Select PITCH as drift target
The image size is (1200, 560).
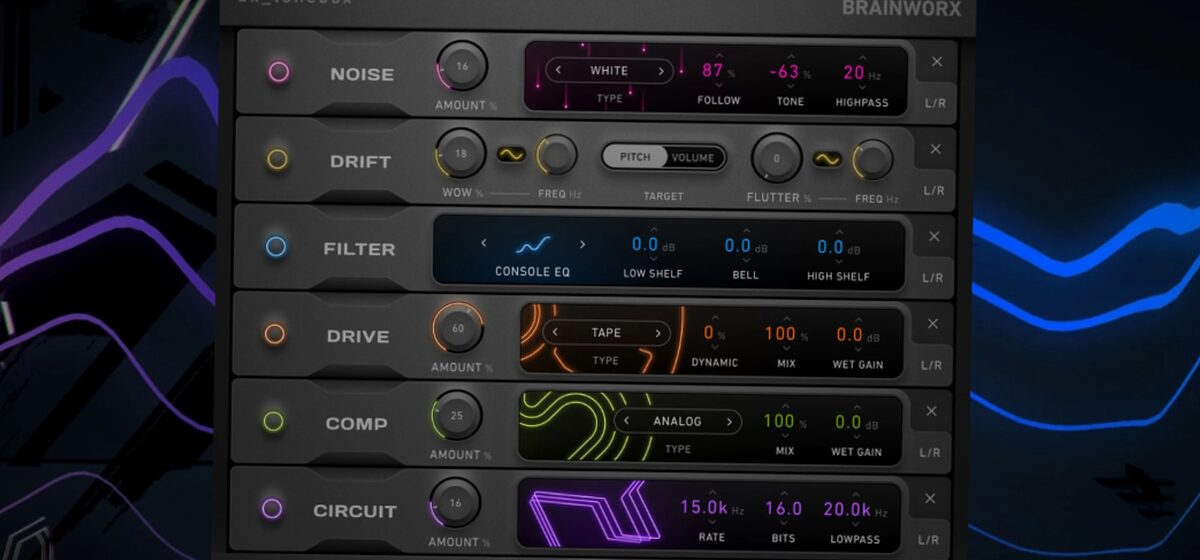coord(635,157)
